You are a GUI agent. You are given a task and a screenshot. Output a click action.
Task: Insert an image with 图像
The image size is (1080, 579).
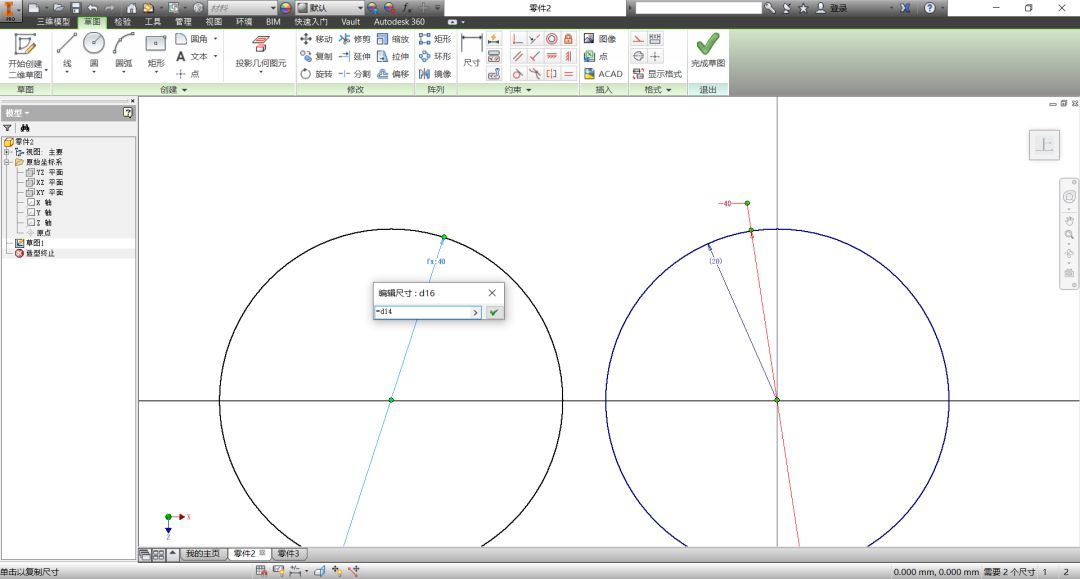600,39
